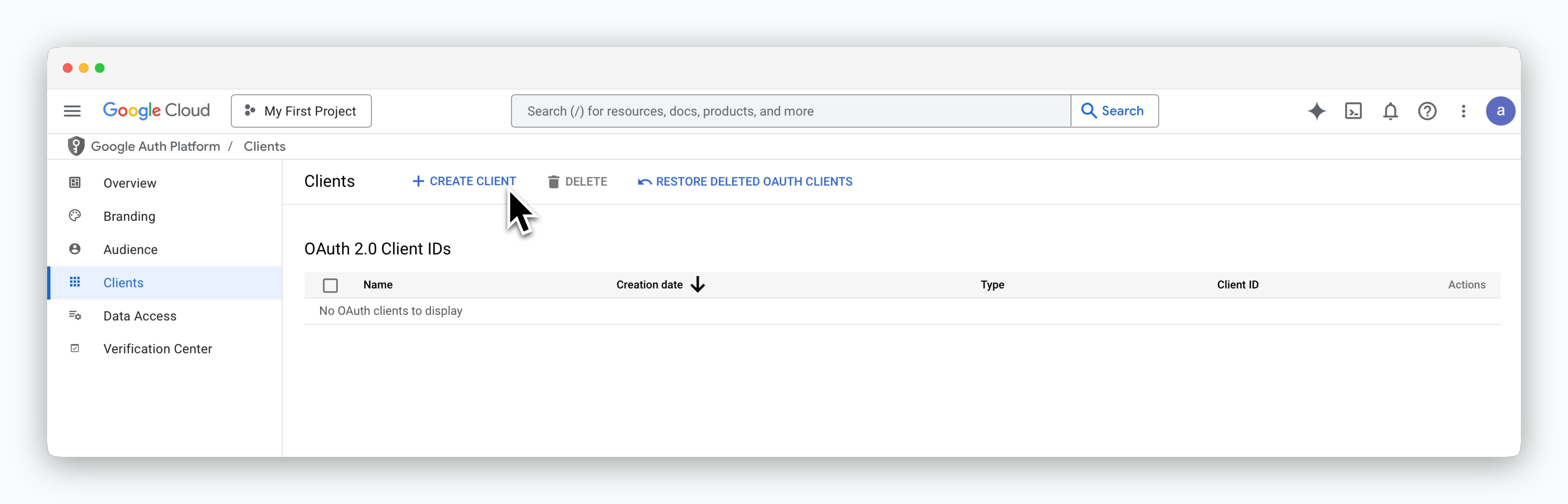Click the OAuth 2.0 Client IDs heading

pyautogui.click(x=377, y=249)
